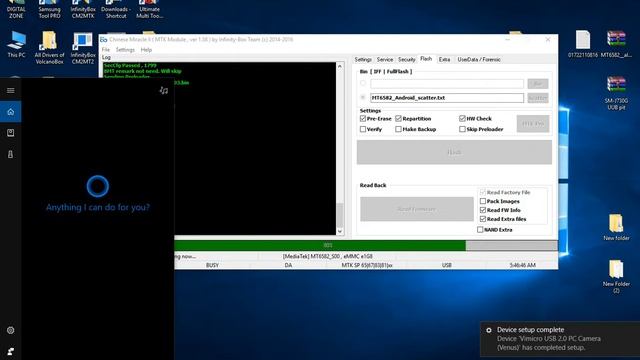The width and height of the screenshot is (640, 360).
Task: Enable the NAND Extra checkbox
Action: (480, 229)
